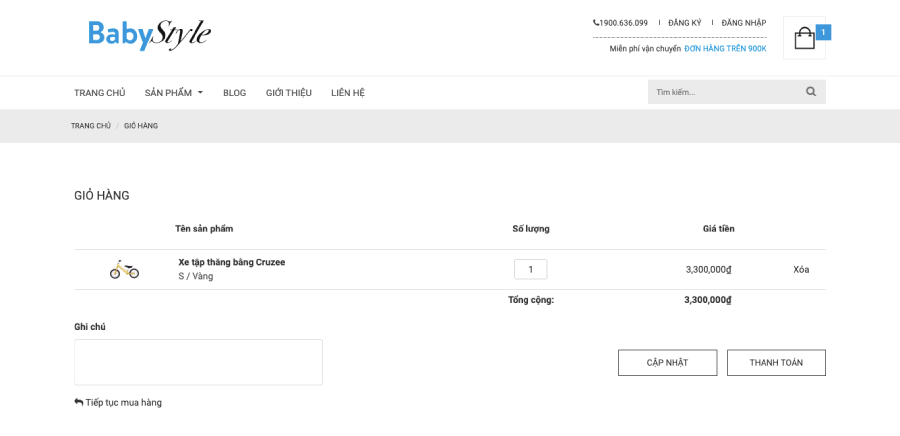Click the Số lượng column header
This screenshot has width=900, height=436.
(531, 228)
